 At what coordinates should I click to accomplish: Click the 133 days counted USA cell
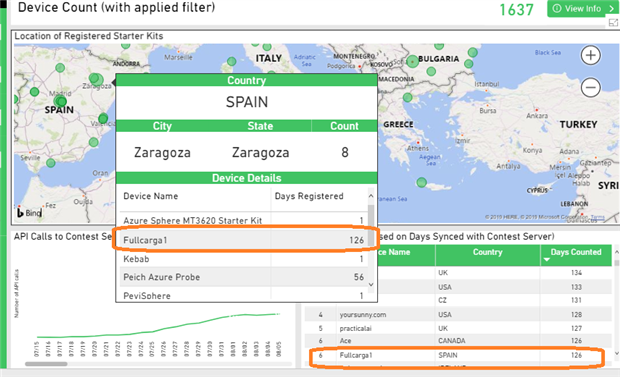[x=576, y=287]
